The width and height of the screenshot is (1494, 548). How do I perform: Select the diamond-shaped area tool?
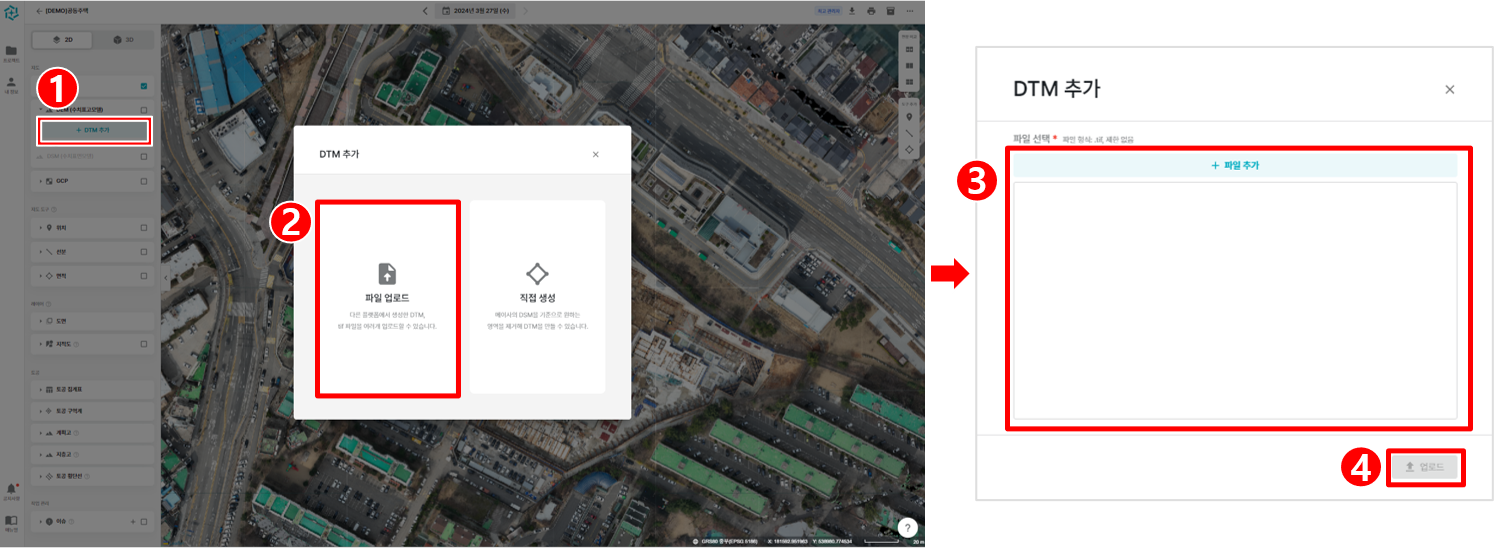pos(909,149)
